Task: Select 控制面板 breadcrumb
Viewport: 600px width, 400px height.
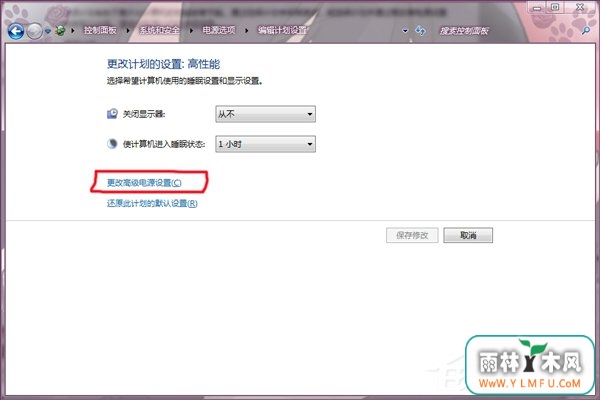Action: [100, 30]
